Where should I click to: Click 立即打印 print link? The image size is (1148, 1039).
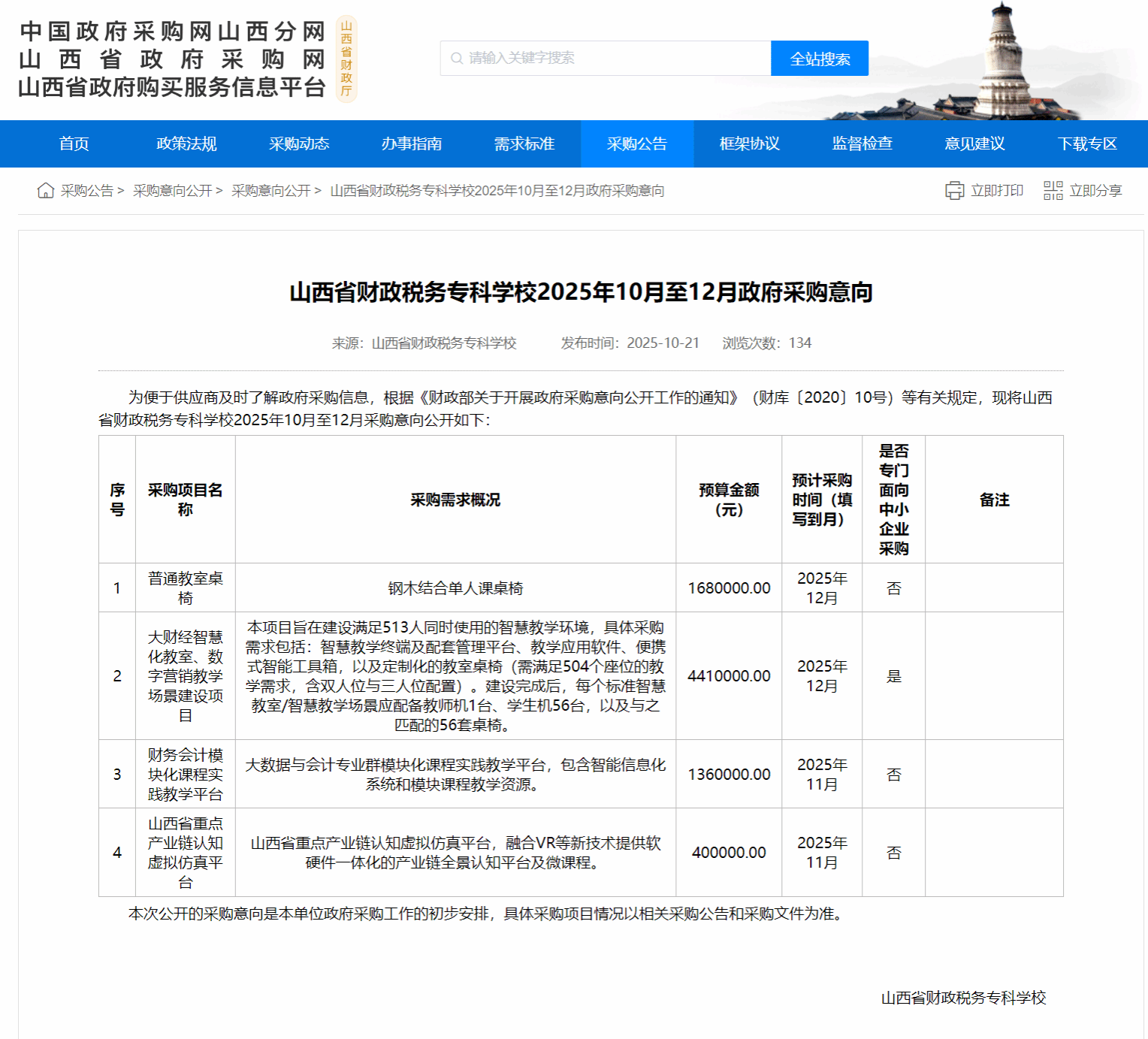(997, 191)
